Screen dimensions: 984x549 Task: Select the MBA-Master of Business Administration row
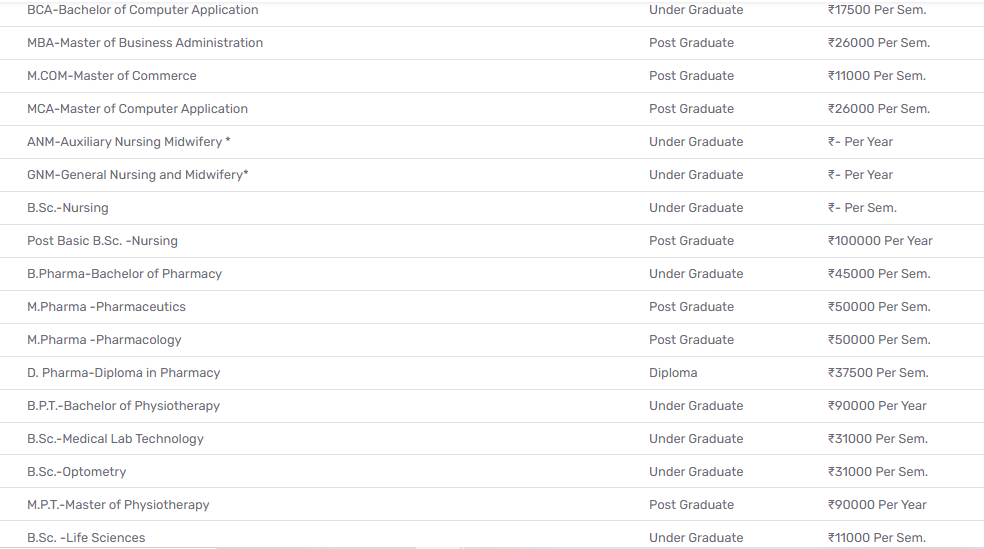point(145,43)
